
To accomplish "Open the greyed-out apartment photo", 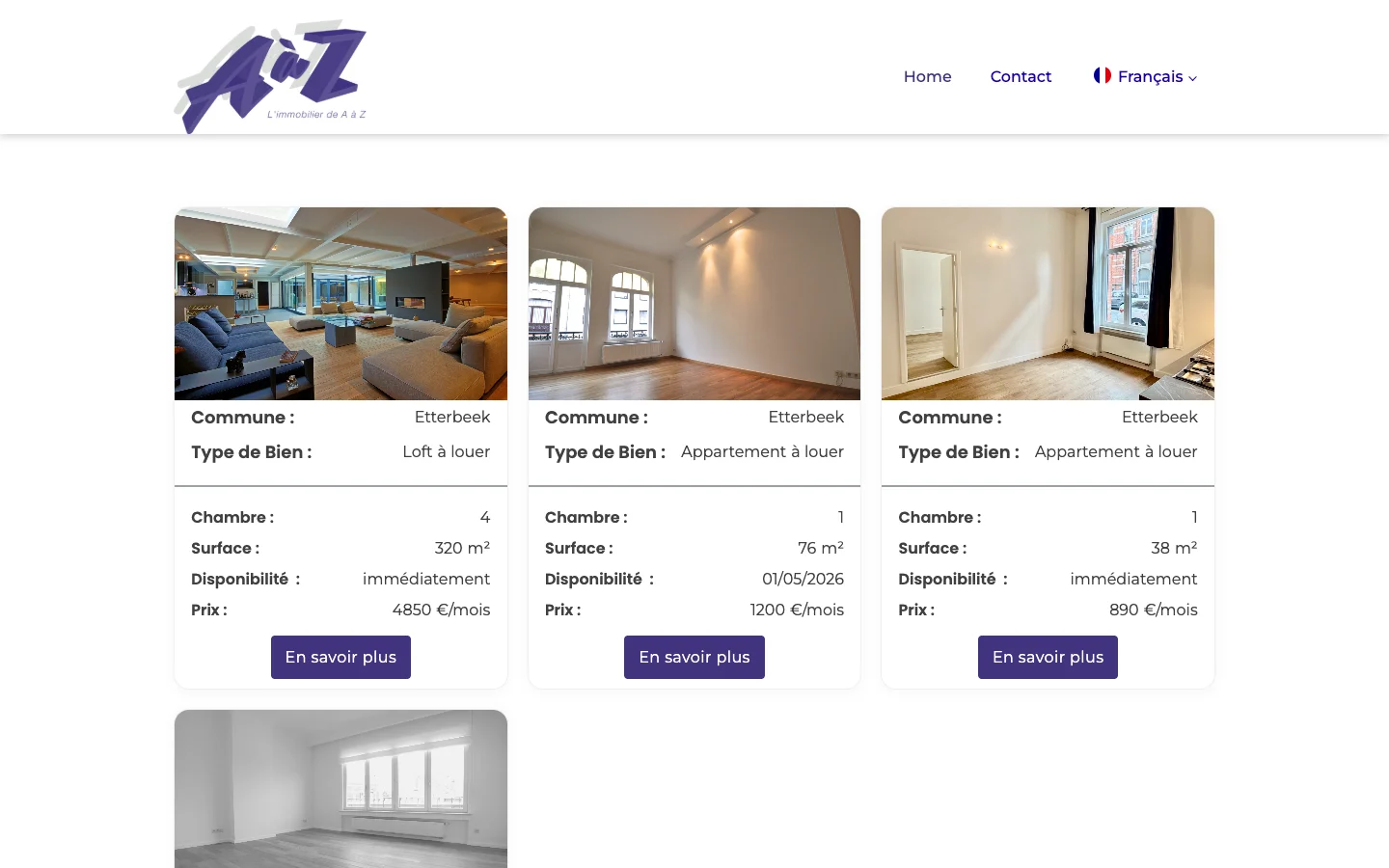I will click(x=340, y=789).
